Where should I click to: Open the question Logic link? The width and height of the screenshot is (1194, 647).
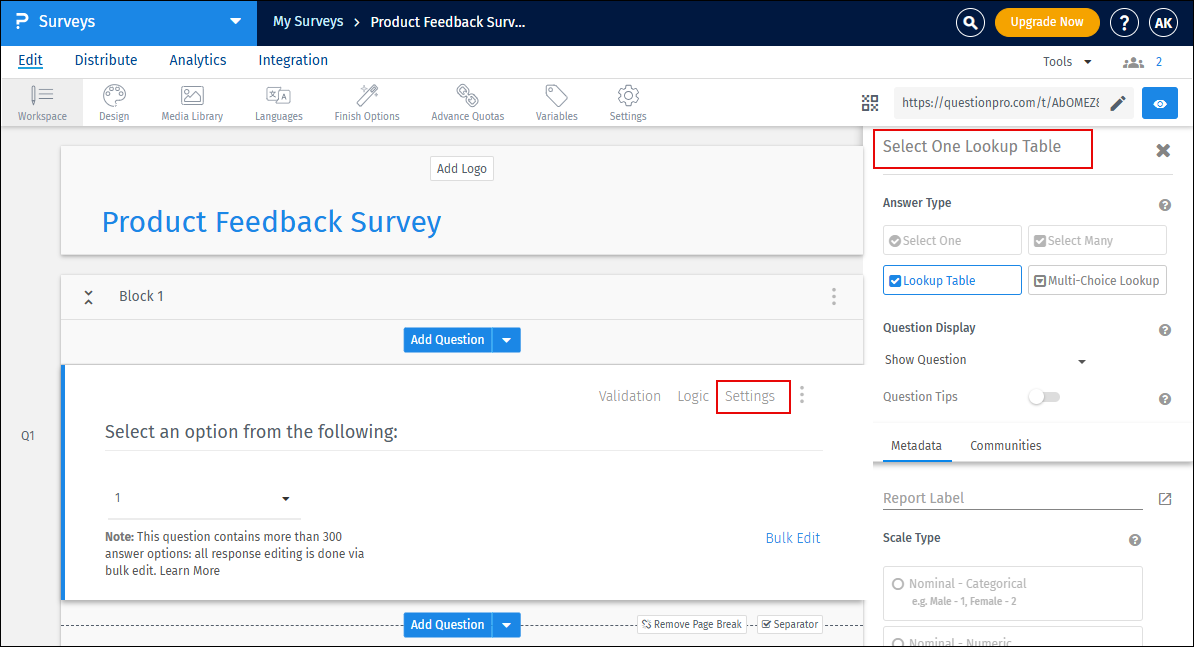(x=693, y=397)
